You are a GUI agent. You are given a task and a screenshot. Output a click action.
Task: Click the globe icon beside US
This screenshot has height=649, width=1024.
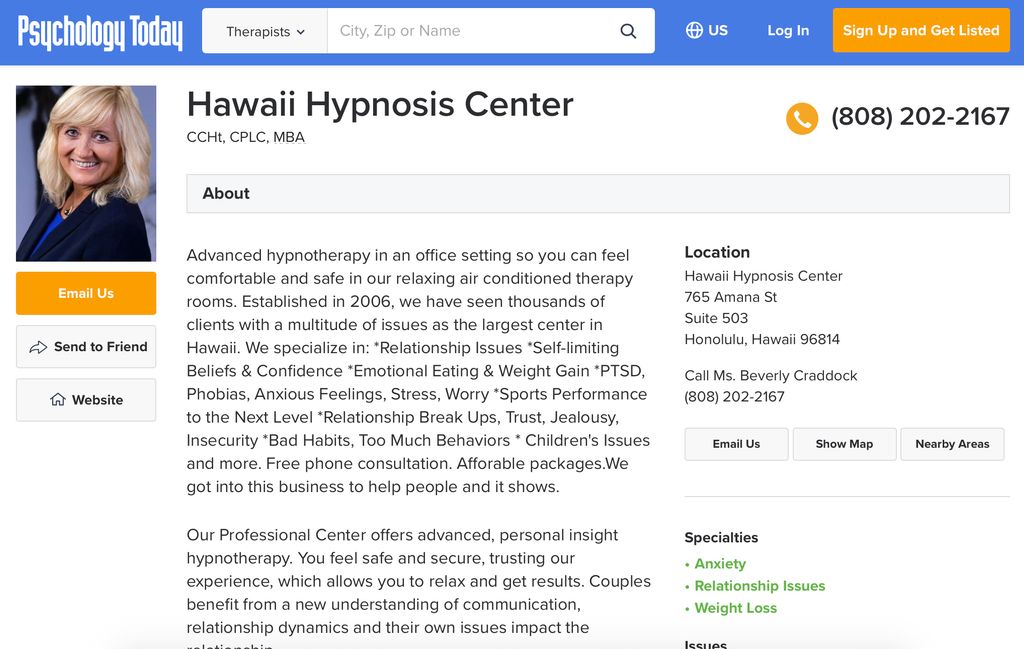tap(694, 30)
